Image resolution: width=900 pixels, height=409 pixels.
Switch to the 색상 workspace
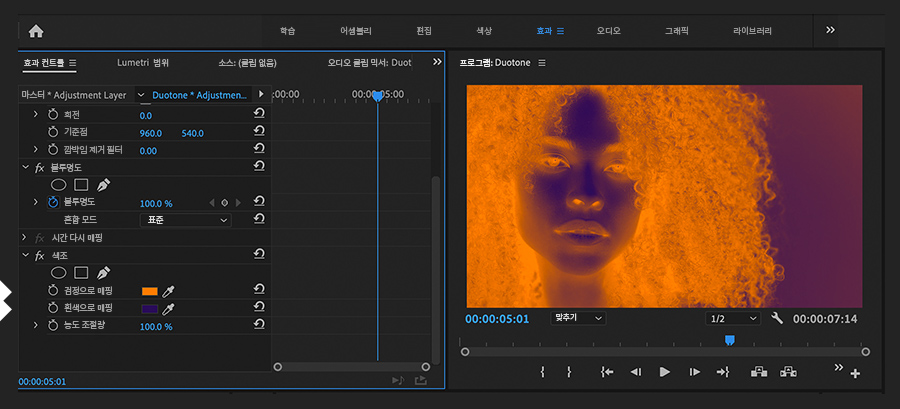click(x=484, y=31)
